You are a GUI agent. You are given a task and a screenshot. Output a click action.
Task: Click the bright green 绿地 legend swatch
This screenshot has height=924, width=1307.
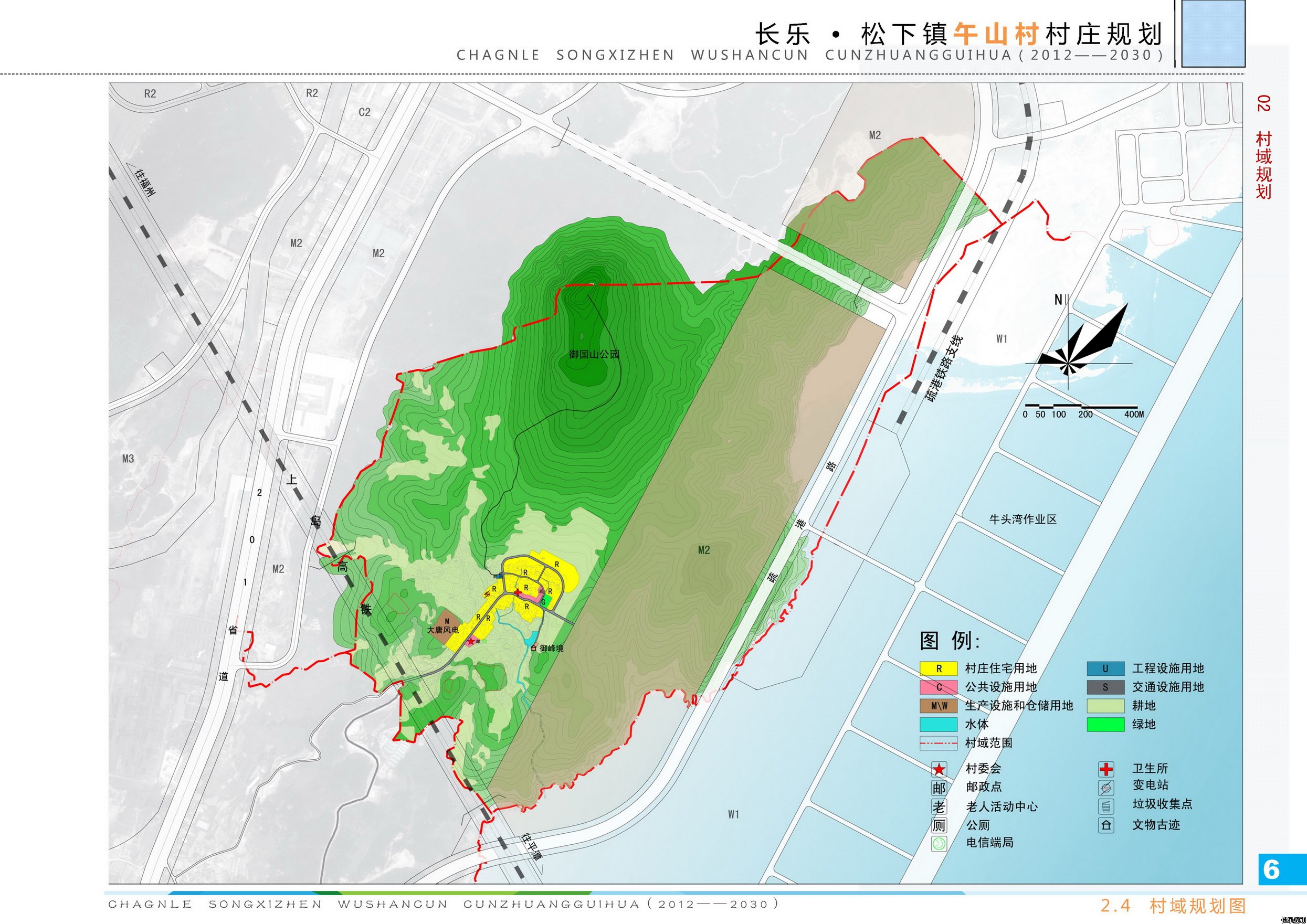pyautogui.click(x=1105, y=725)
